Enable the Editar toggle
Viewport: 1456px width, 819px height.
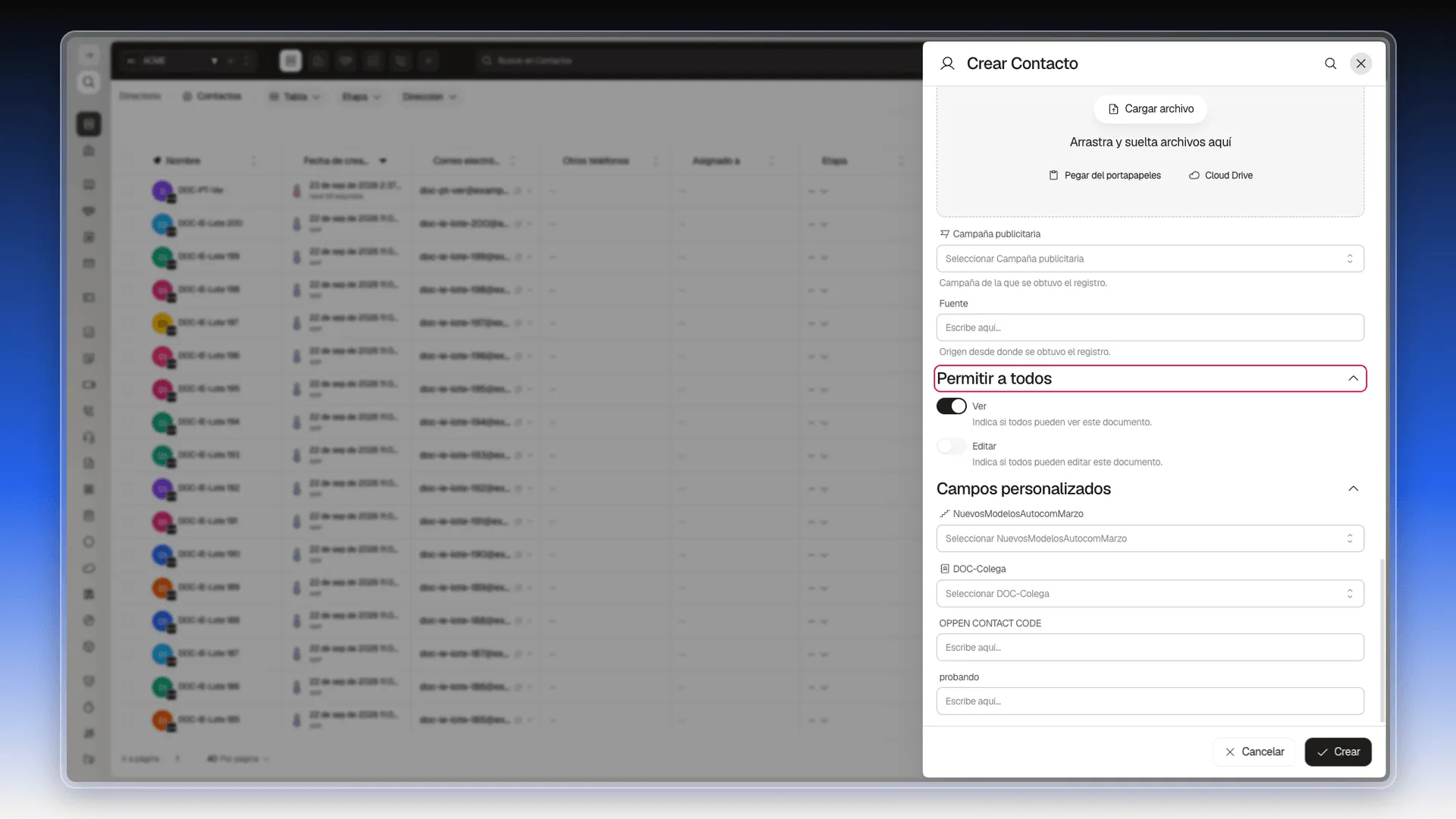[x=952, y=447]
